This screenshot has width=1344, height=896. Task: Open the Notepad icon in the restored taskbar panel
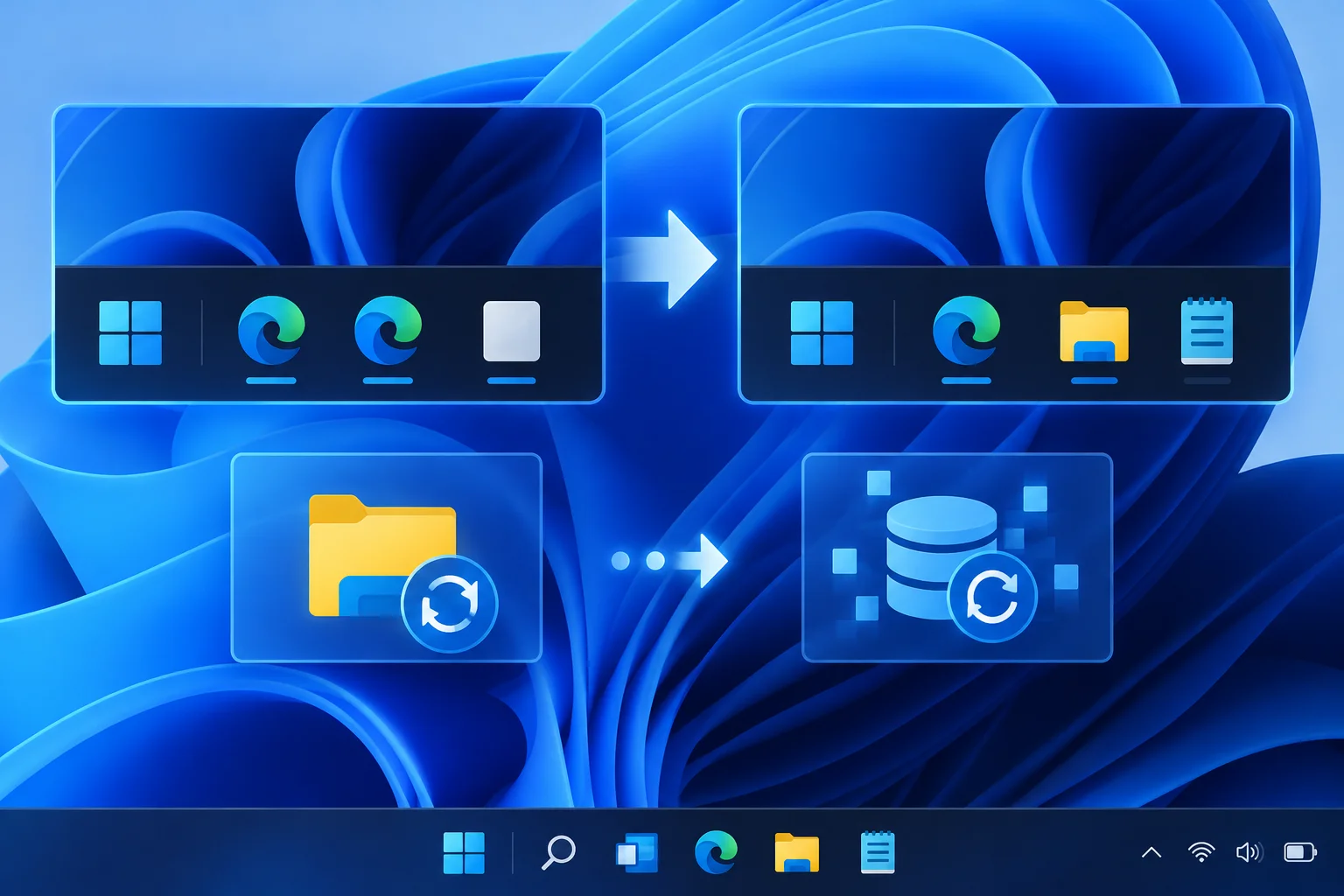pyautogui.click(x=1207, y=331)
